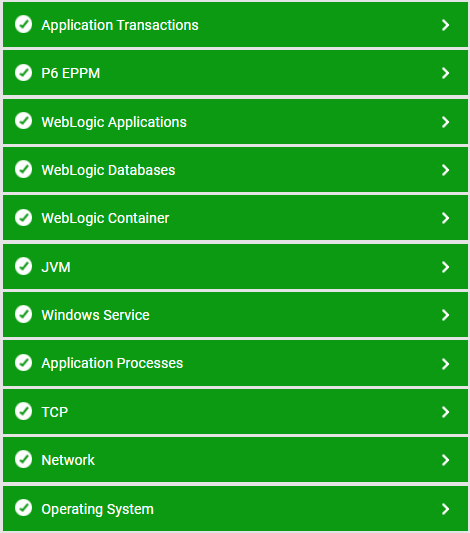
Task: Click the chevron on the P6 EPPM row
Action: (x=445, y=73)
